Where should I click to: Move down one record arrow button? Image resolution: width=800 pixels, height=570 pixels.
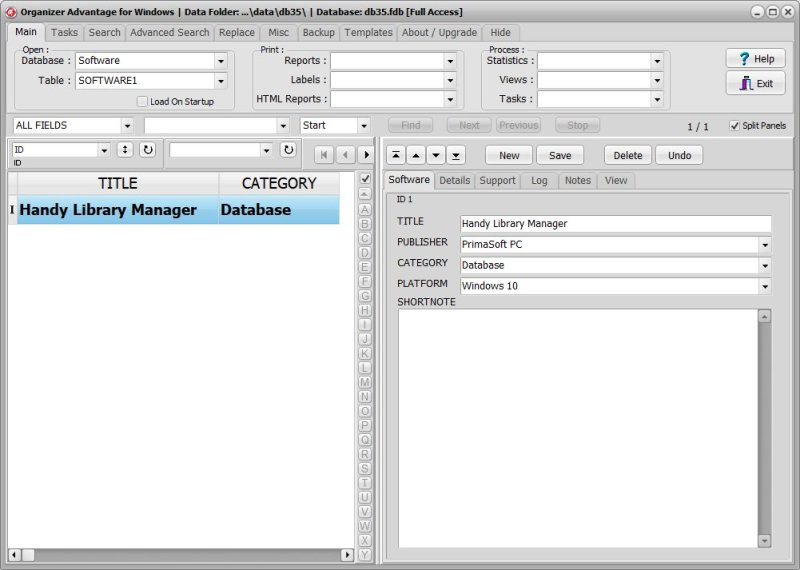coord(436,155)
